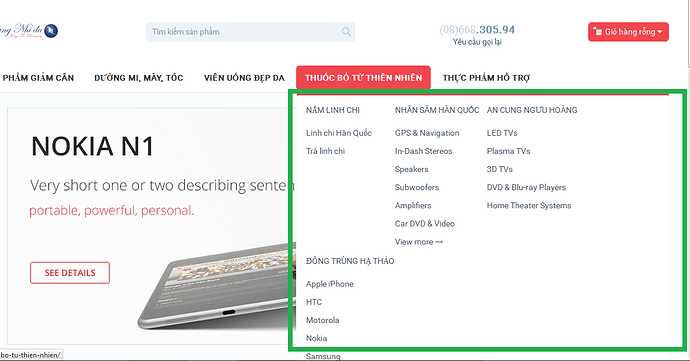Focus the product search field
Screen dimensions: 690x361
[x=250, y=32]
